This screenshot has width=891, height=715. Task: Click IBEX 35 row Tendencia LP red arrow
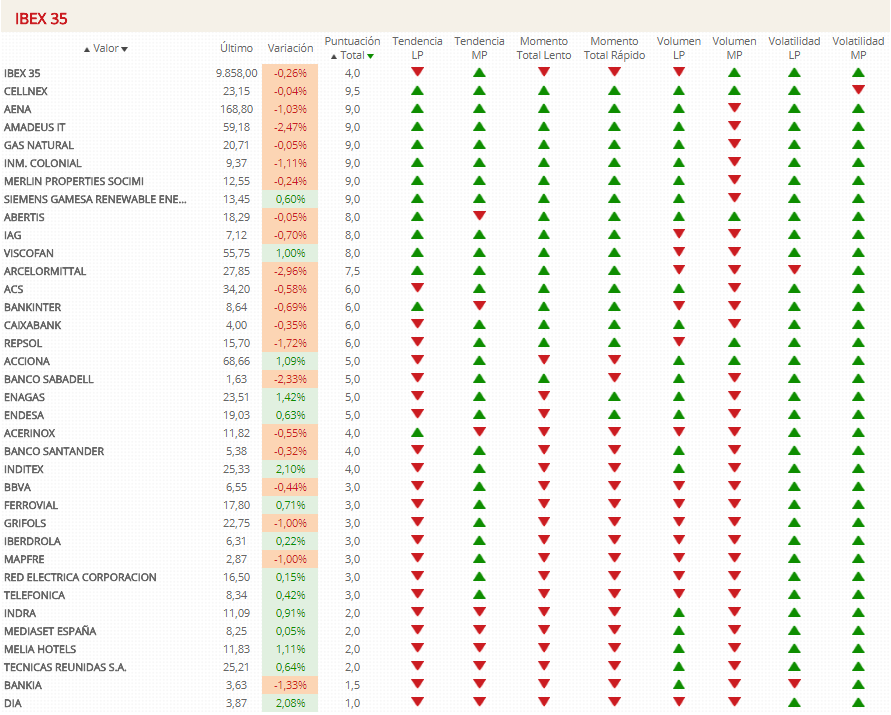(418, 72)
